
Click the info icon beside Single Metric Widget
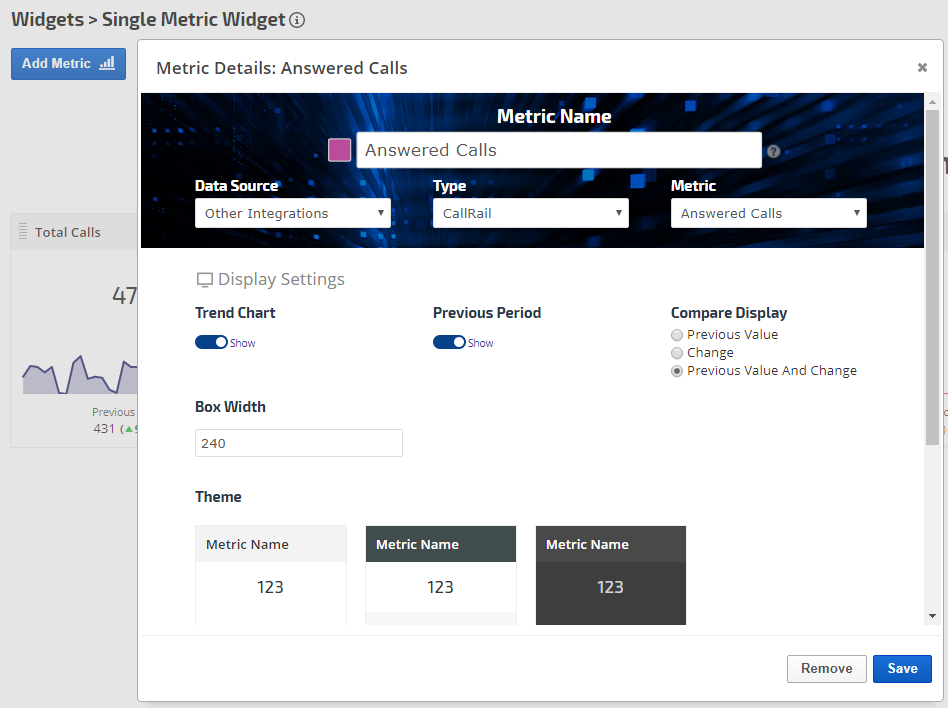click(297, 20)
